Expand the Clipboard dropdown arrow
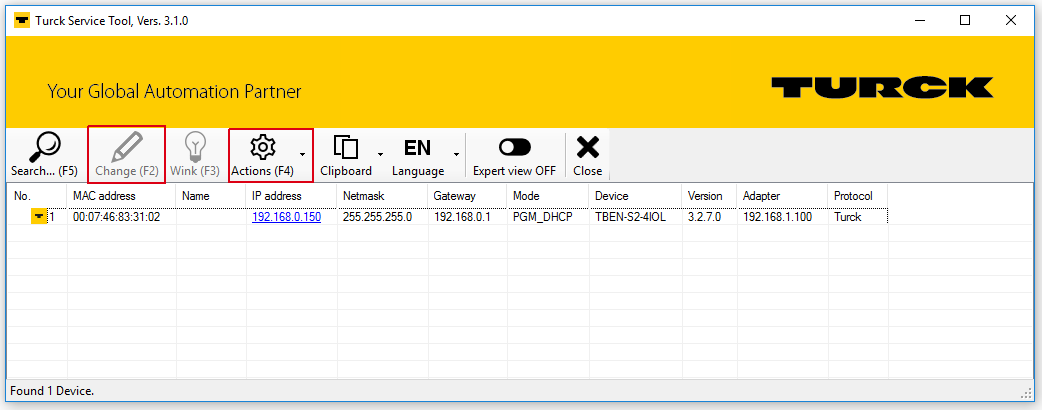The image size is (1042, 410). 381,154
